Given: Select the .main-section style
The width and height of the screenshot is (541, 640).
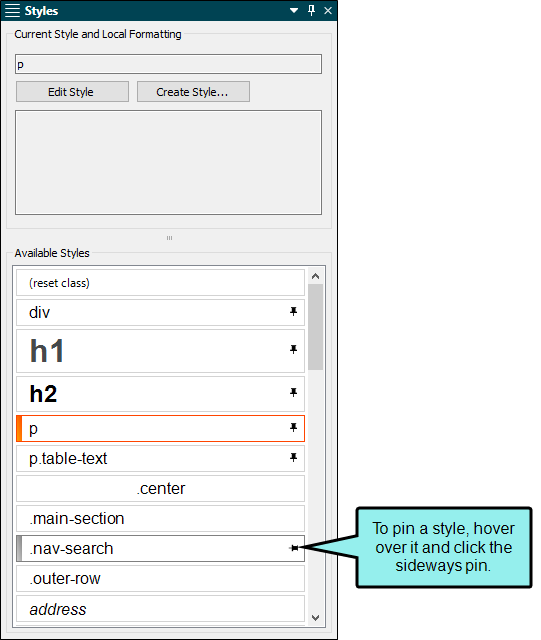Looking at the screenshot, I should point(160,518).
